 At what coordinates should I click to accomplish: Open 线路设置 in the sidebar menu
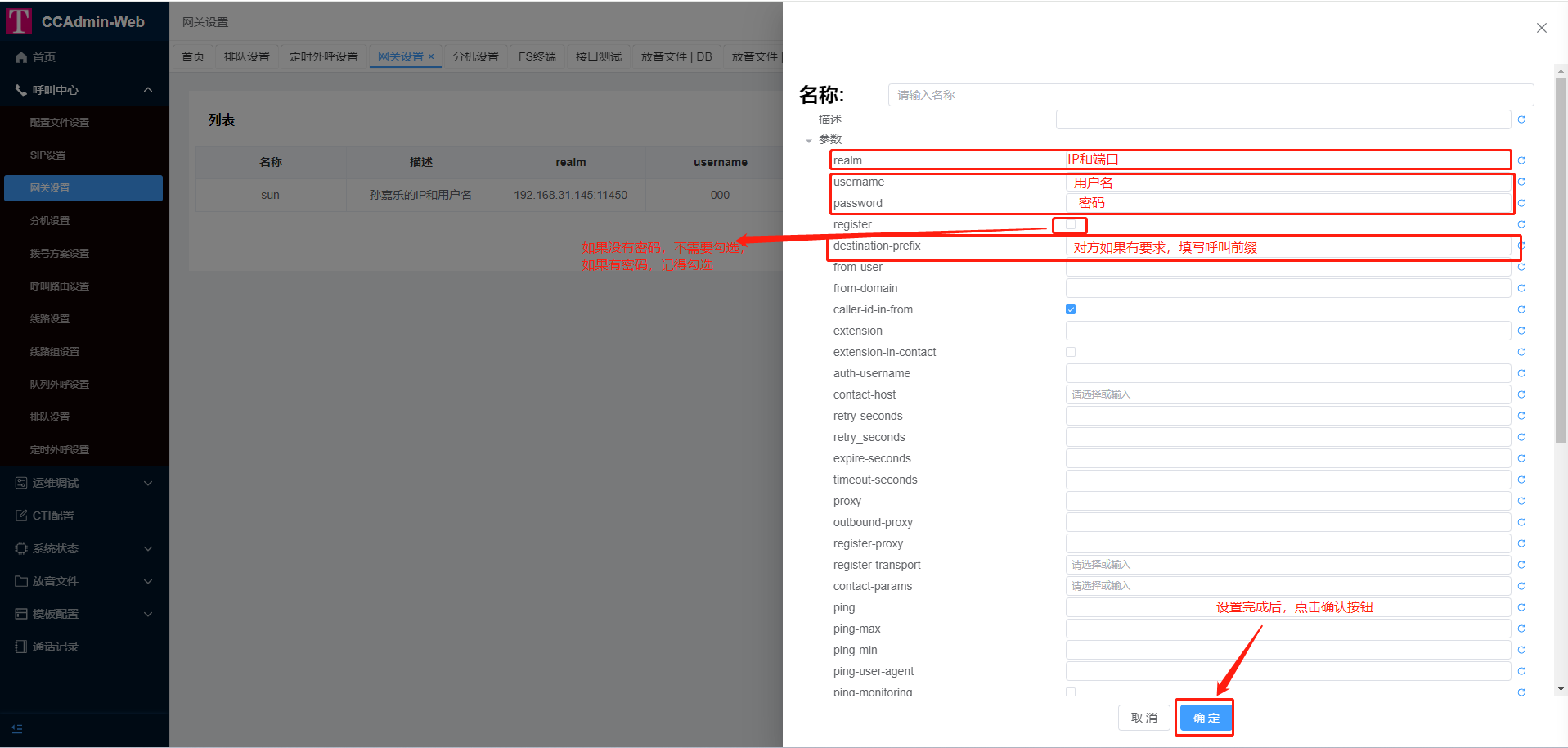[50, 319]
